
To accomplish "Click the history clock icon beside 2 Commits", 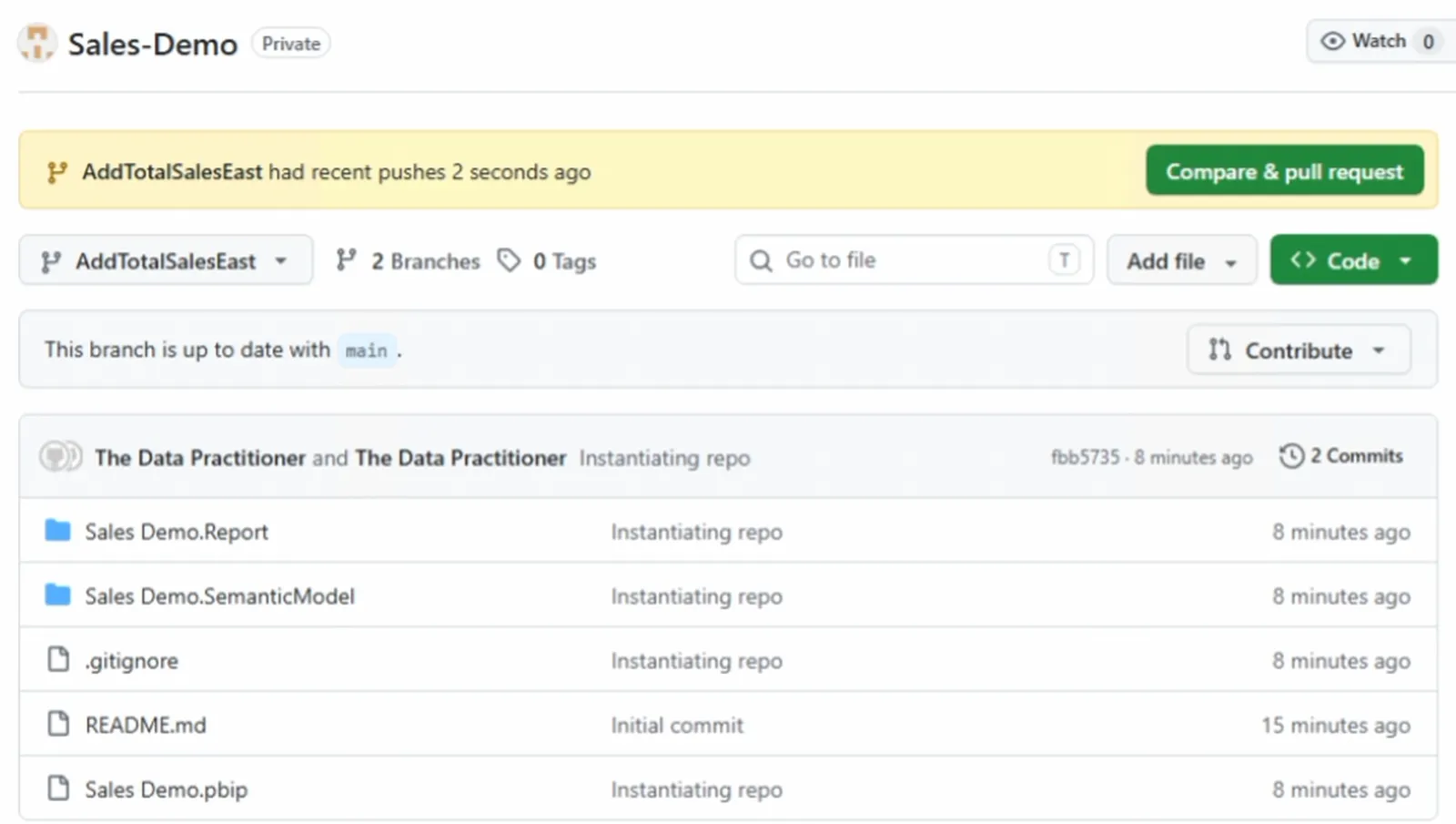I will pos(1291,455).
